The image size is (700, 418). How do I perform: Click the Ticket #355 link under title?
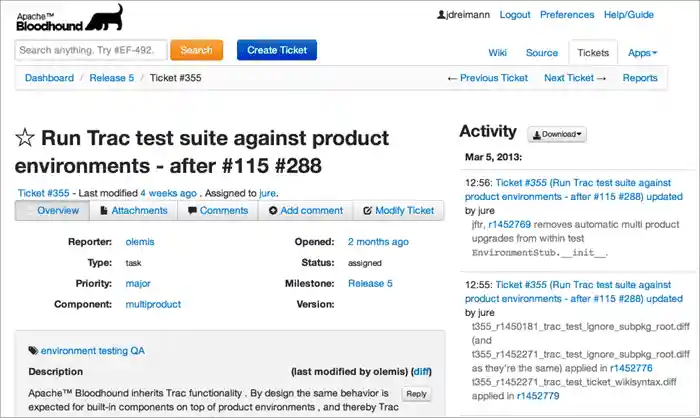[44, 193]
